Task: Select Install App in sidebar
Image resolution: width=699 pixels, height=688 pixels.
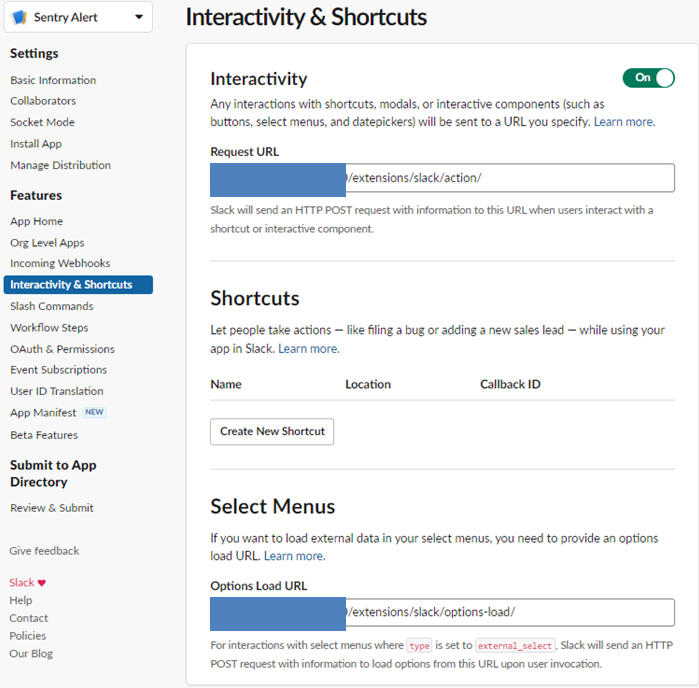Action: coord(36,144)
